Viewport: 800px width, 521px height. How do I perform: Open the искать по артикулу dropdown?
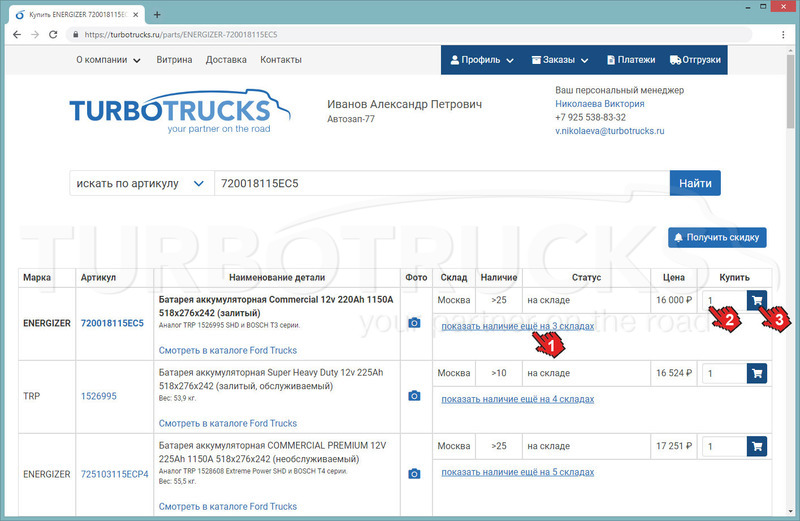[x=141, y=183]
